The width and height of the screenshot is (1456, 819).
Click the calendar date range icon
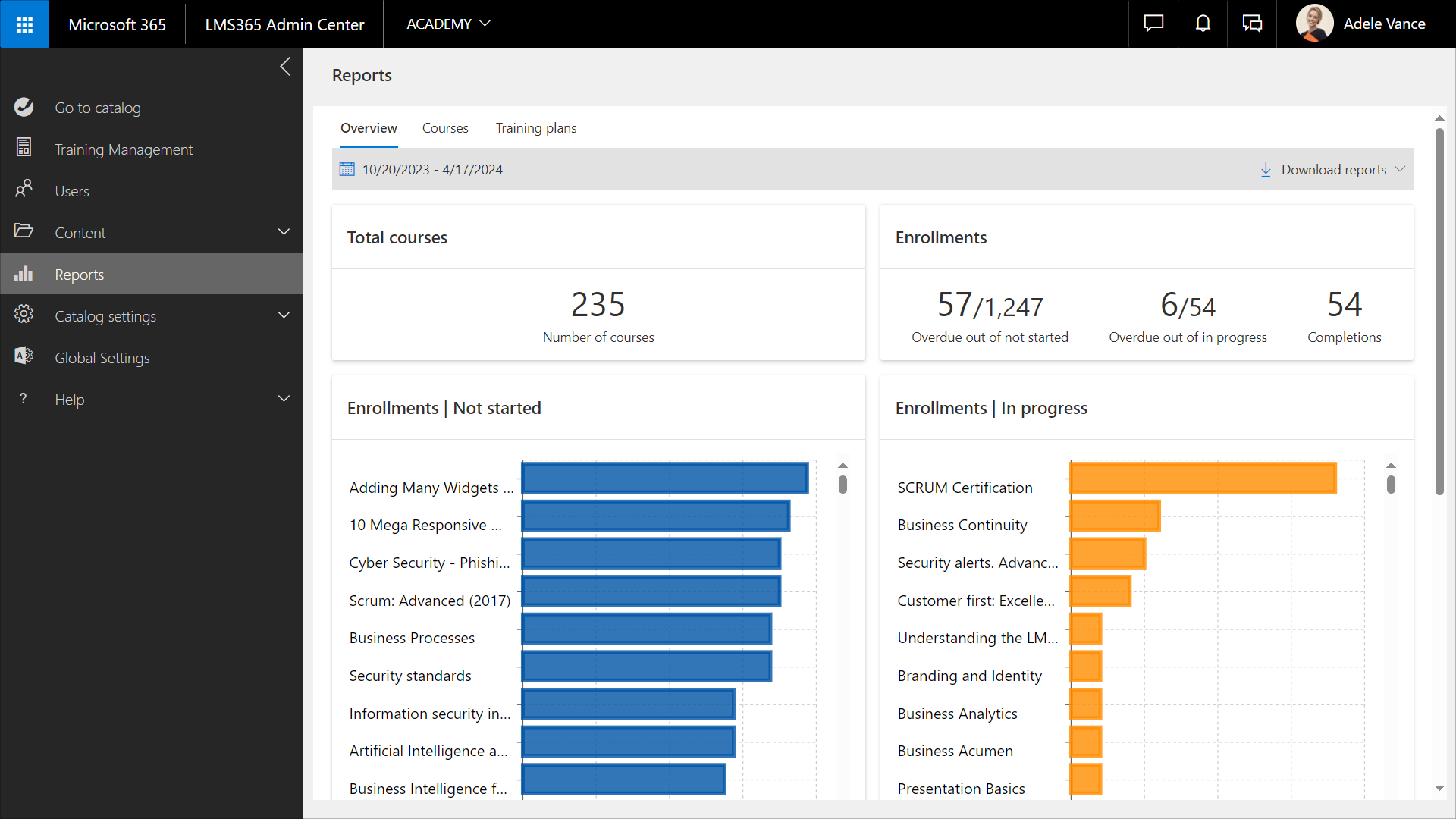347,169
